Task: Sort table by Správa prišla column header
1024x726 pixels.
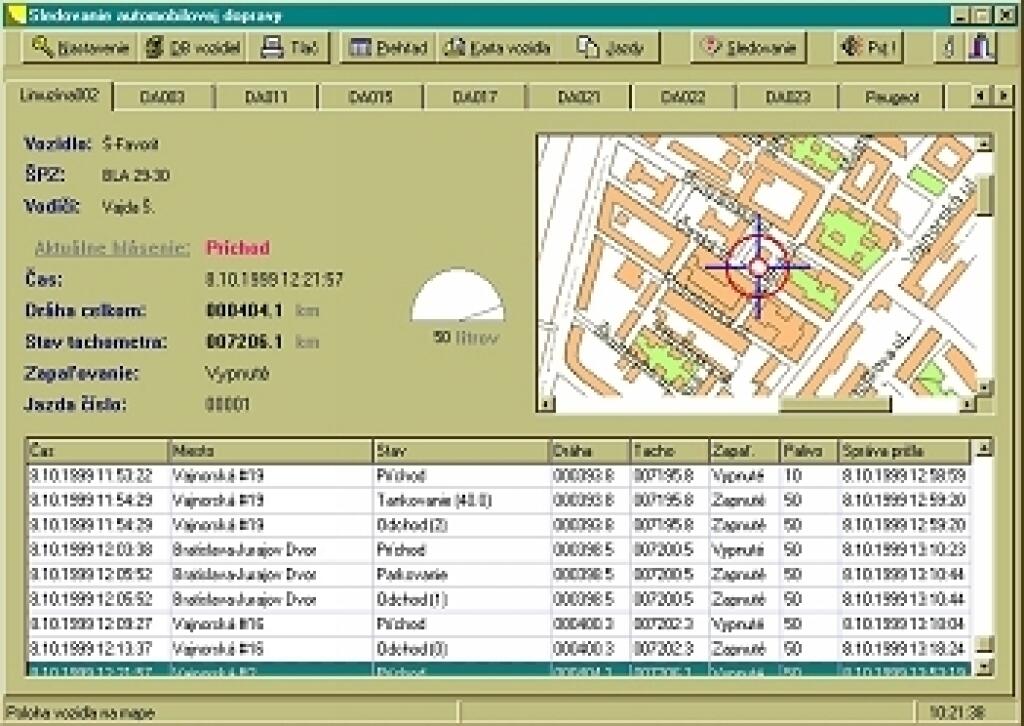Action: click(904, 450)
